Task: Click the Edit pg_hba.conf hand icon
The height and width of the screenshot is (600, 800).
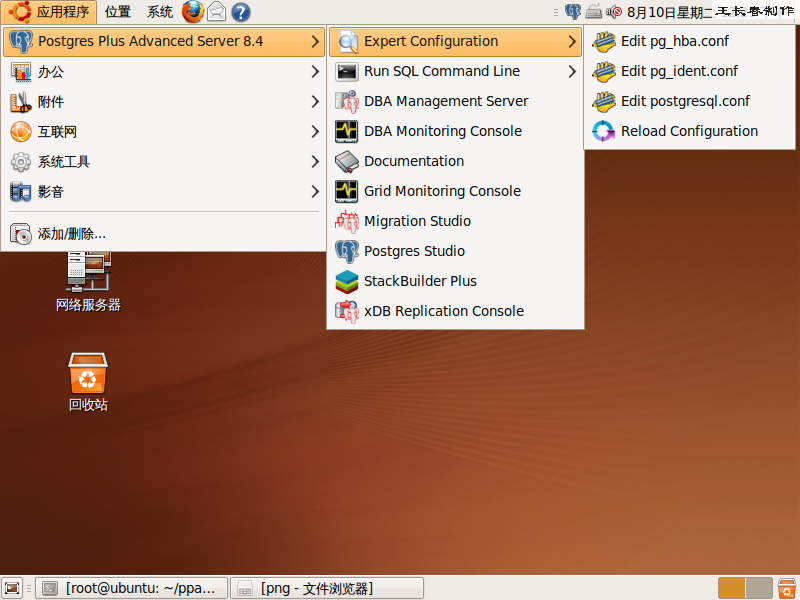Action: click(604, 41)
